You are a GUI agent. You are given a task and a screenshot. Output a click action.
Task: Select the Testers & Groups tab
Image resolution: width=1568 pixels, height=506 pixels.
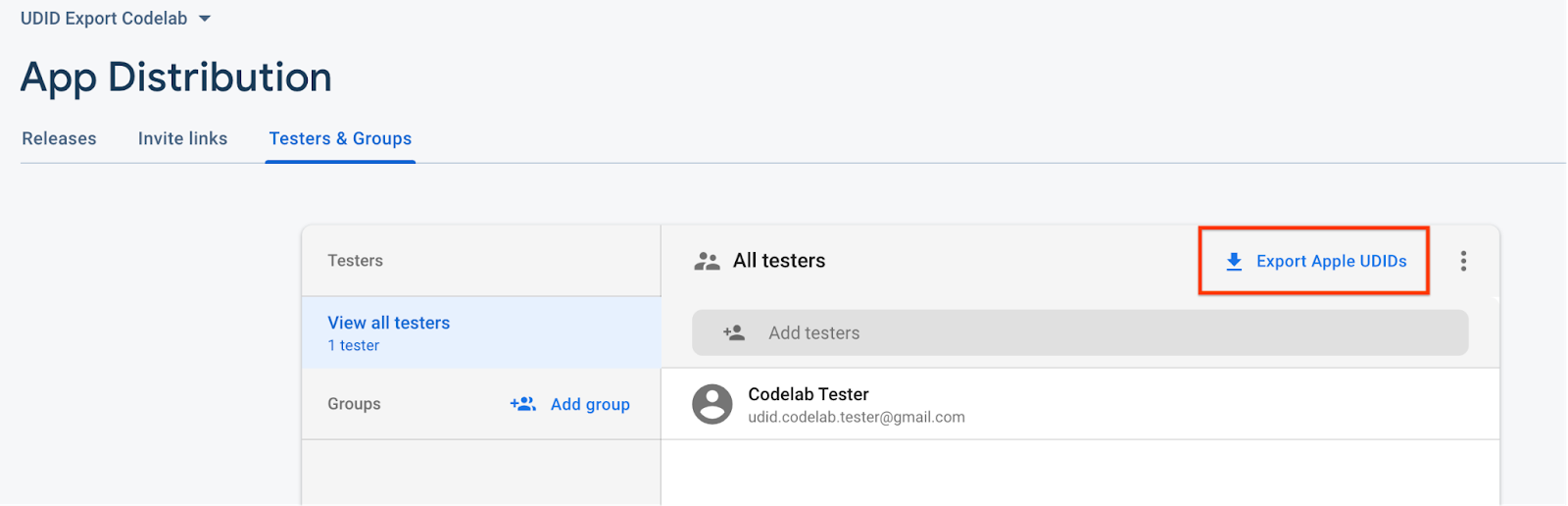[x=340, y=138]
